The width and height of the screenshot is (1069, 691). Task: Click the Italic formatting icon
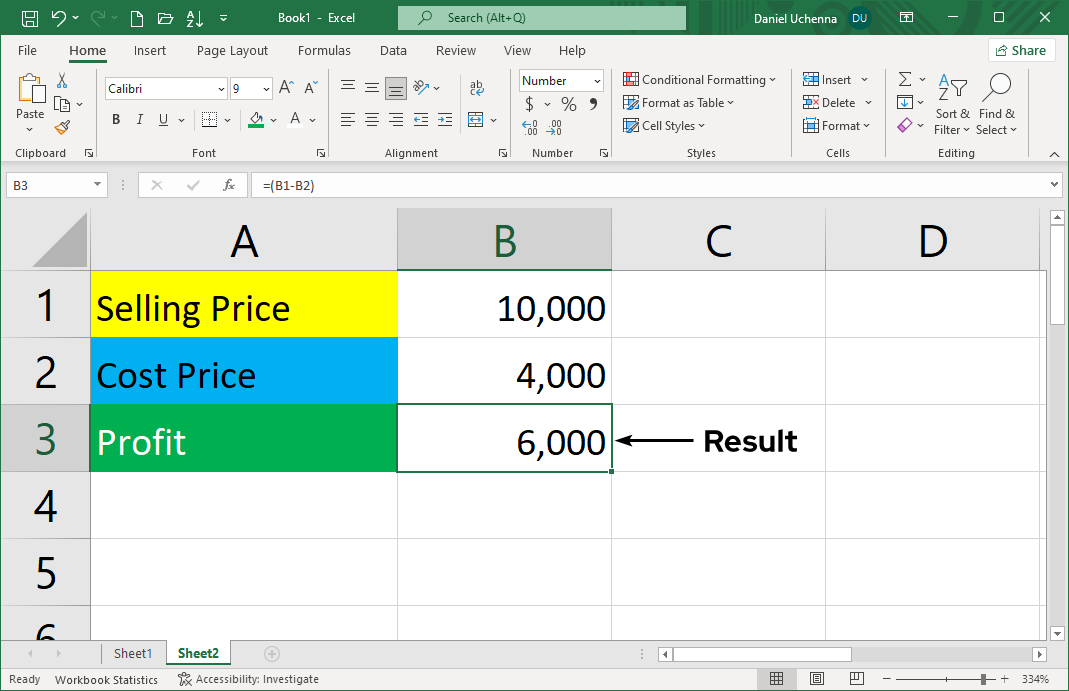point(139,119)
